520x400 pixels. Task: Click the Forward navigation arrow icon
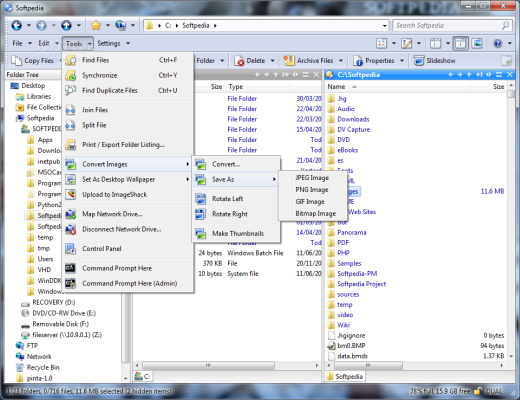click(x=41, y=25)
